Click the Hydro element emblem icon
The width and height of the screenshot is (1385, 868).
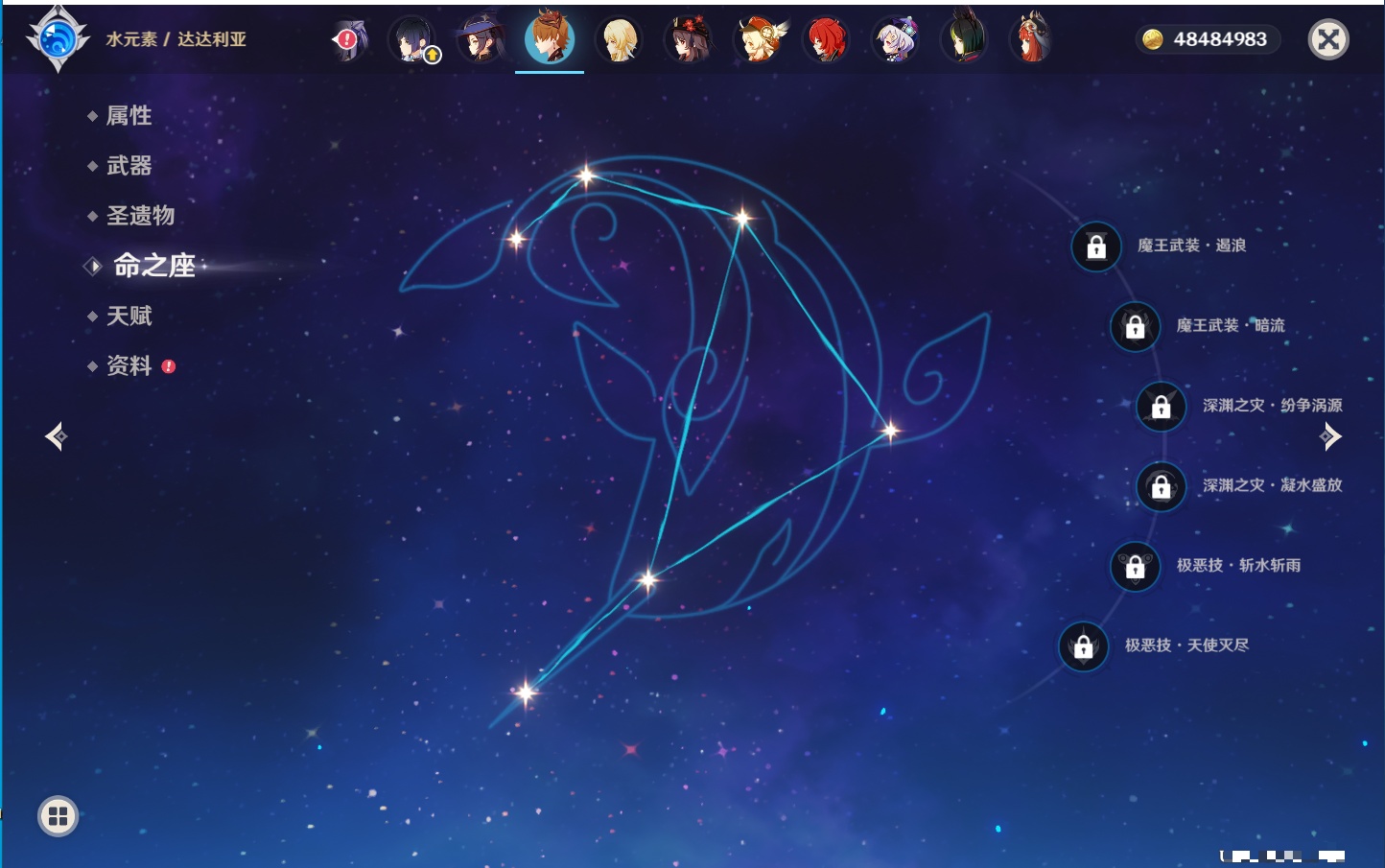click(x=58, y=39)
